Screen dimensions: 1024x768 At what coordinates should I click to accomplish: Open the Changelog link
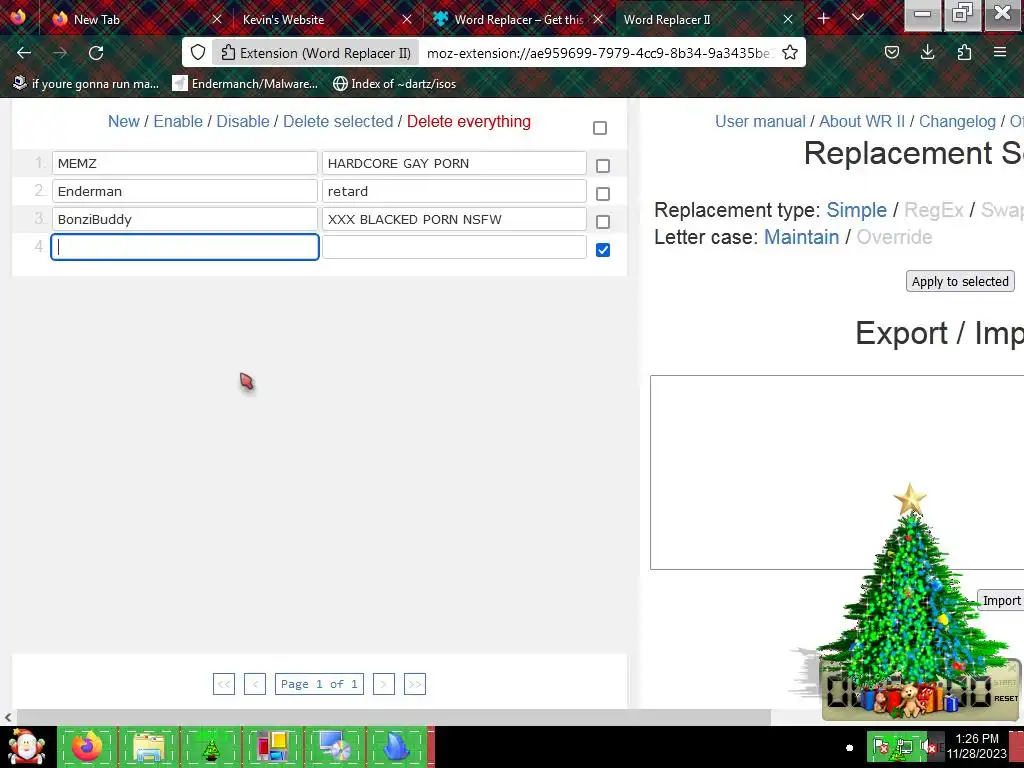pyautogui.click(x=957, y=121)
